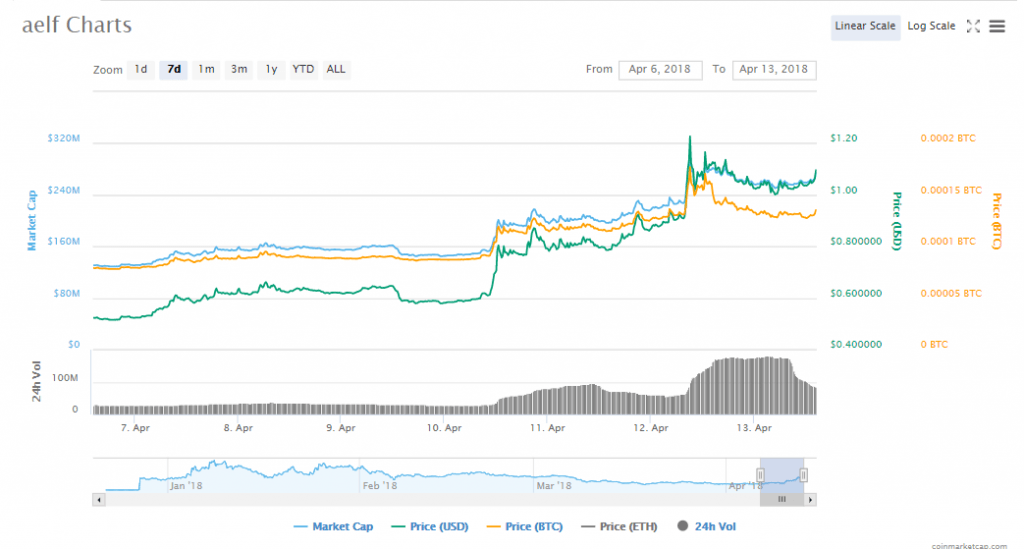Click navigator right range handle
This screenshot has height=549, width=1024.
pyautogui.click(x=803, y=475)
